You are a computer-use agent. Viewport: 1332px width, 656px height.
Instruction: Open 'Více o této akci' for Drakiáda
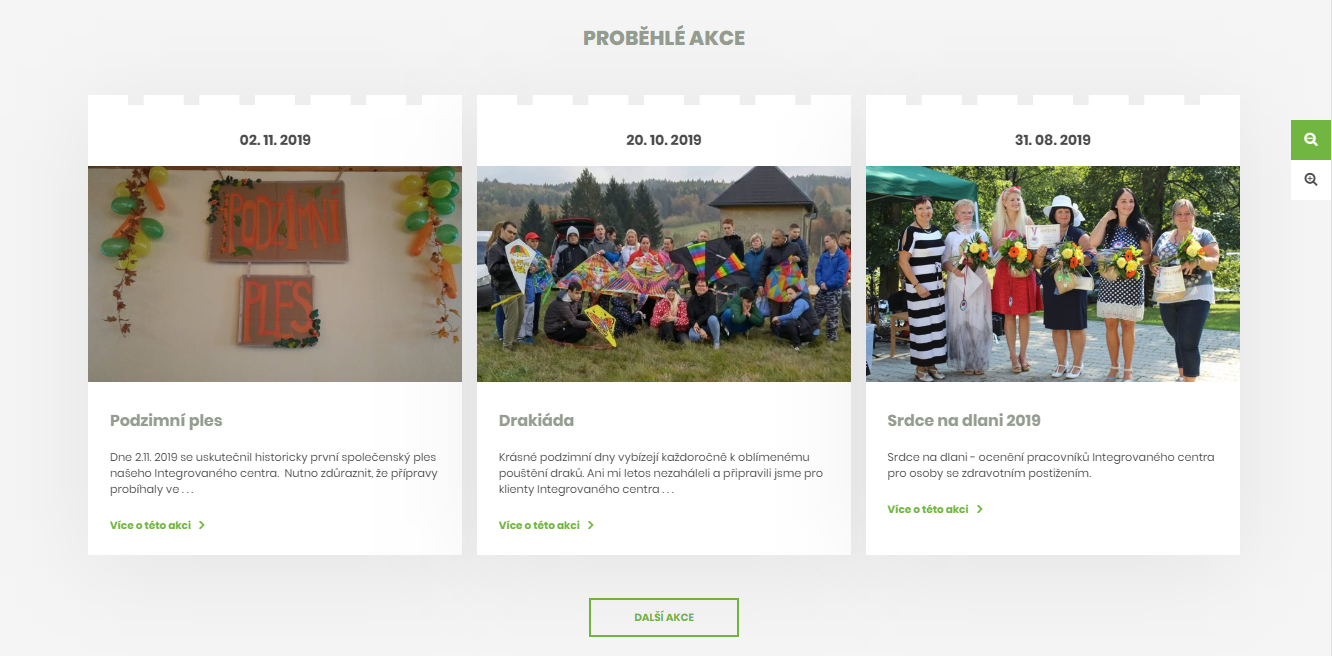[x=539, y=525]
